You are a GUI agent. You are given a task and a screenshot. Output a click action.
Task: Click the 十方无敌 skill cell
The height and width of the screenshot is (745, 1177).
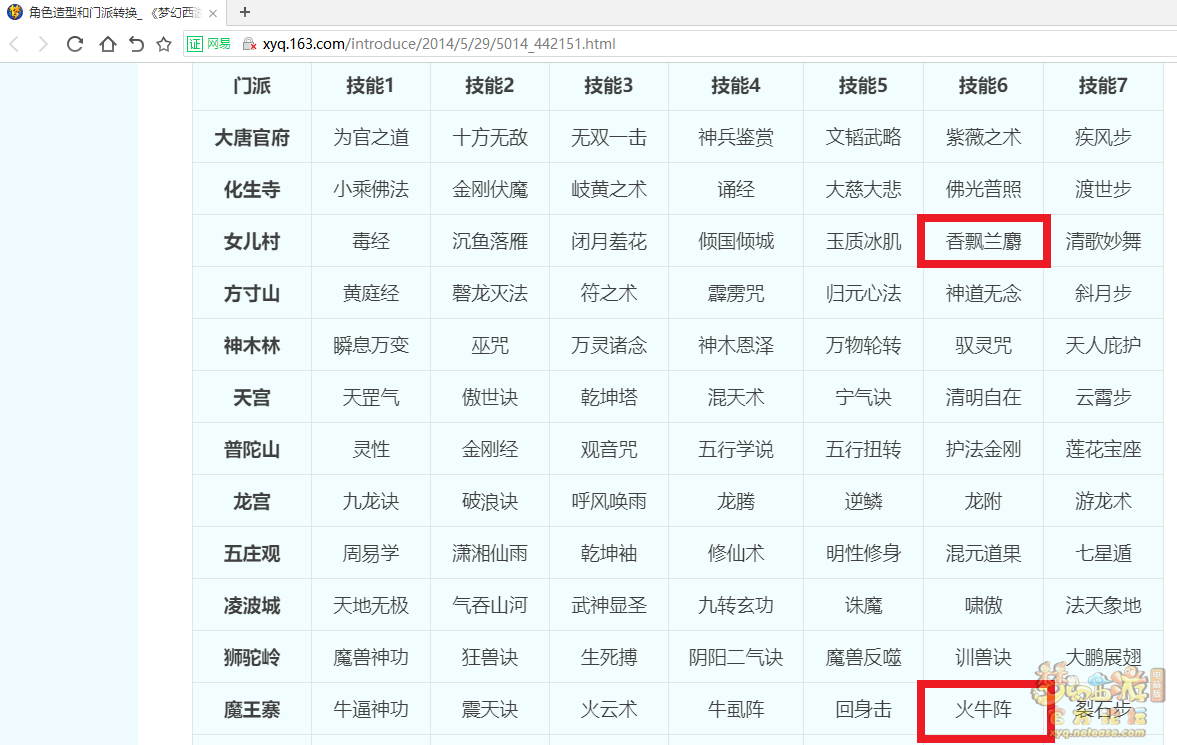pos(490,137)
